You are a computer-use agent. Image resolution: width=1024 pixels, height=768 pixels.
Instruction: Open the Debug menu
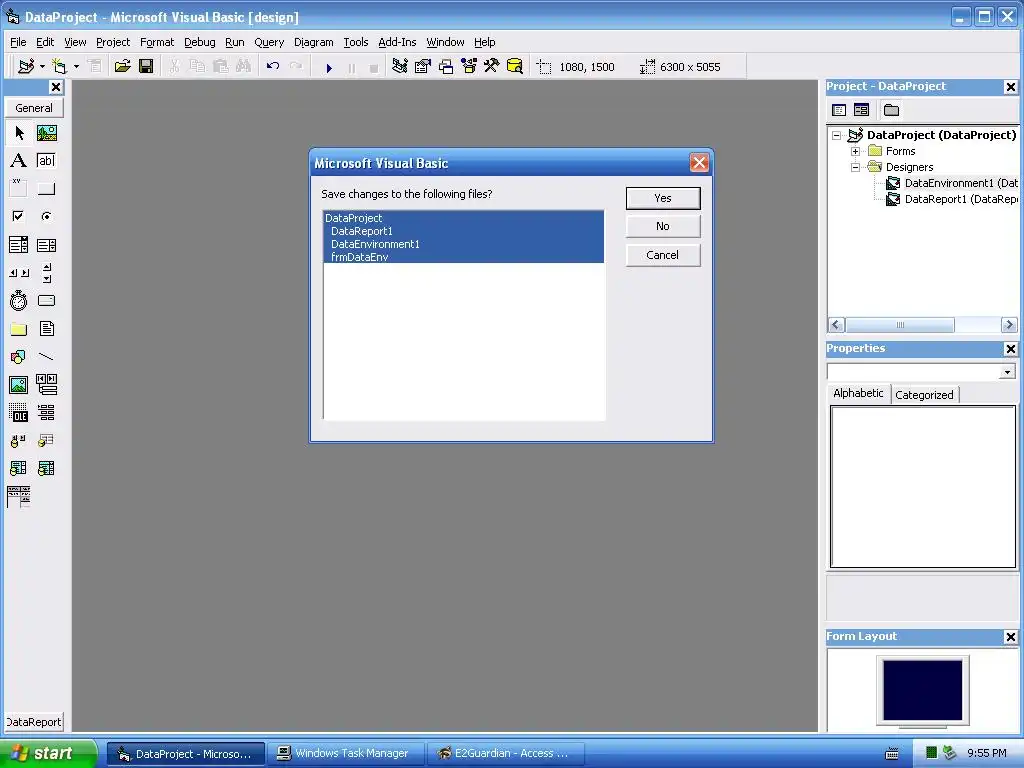pos(200,42)
